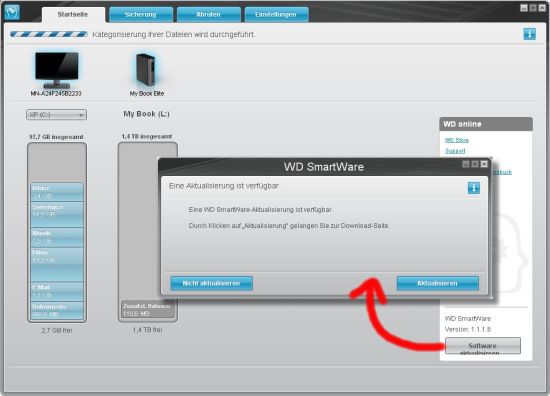Close the main WD SmartWare window

pos(542,8)
